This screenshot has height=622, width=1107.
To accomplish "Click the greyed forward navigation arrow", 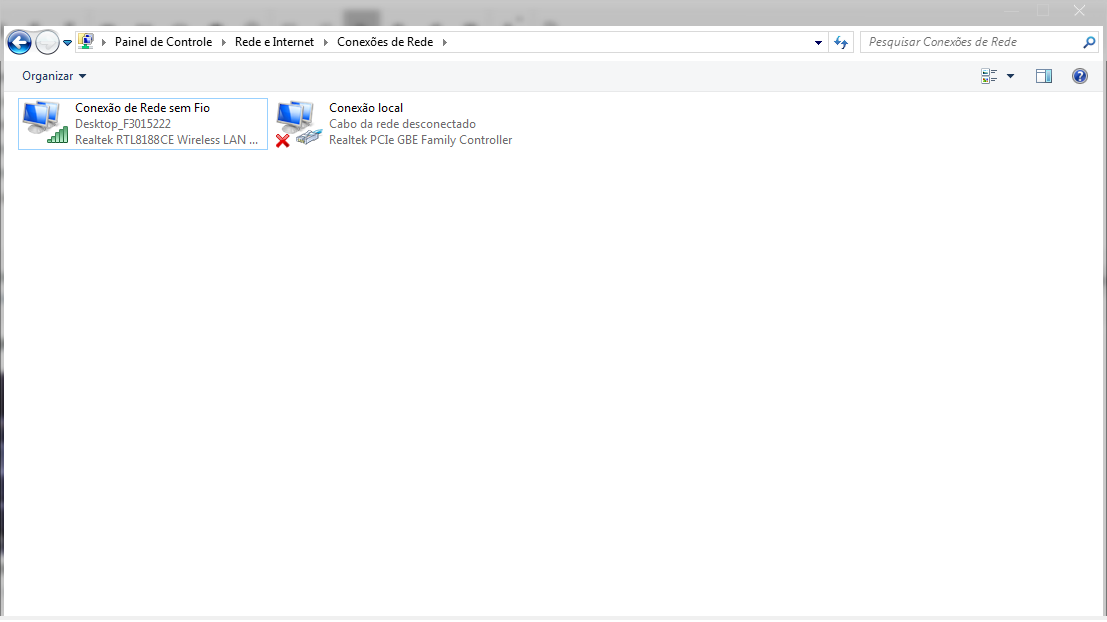I will click(47, 42).
